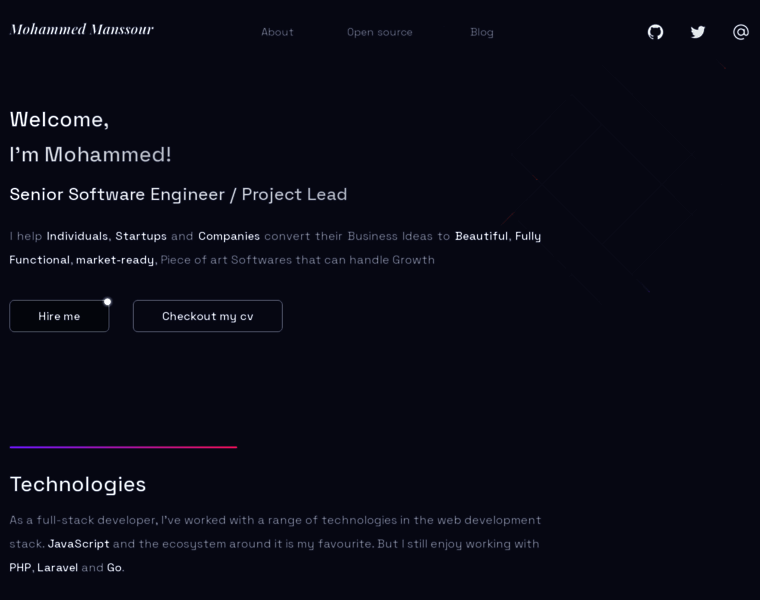This screenshot has width=760, height=600.
Task: Click the highlighted word Individuals
Action: click(77, 236)
